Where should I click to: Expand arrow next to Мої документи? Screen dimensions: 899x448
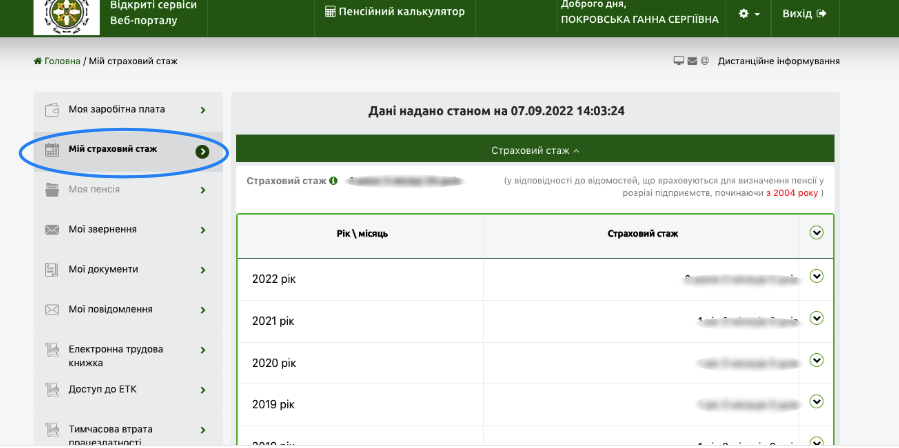(x=203, y=270)
